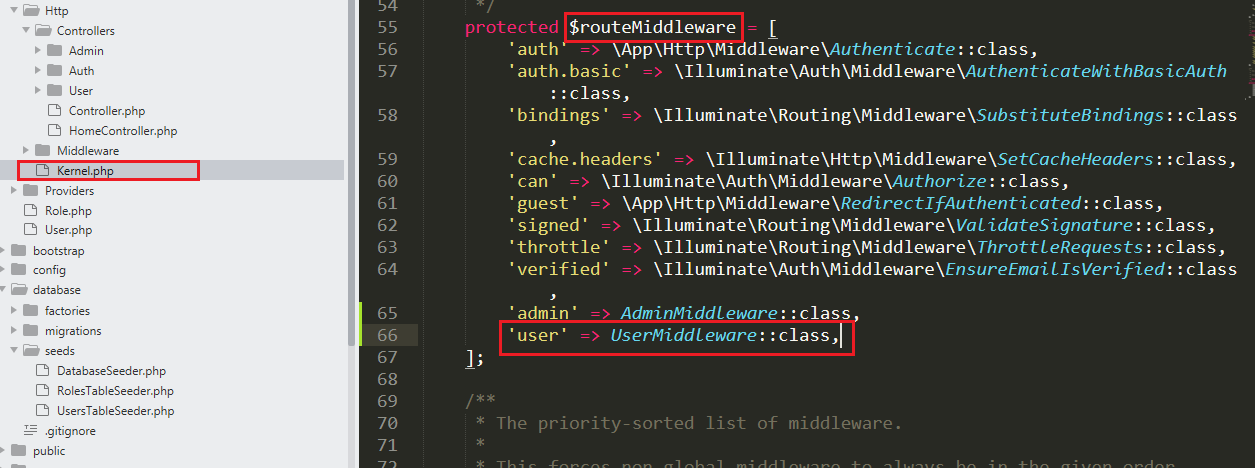This screenshot has width=1255, height=468.
Task: Open Controller.php from the sidebar
Action: (x=107, y=111)
